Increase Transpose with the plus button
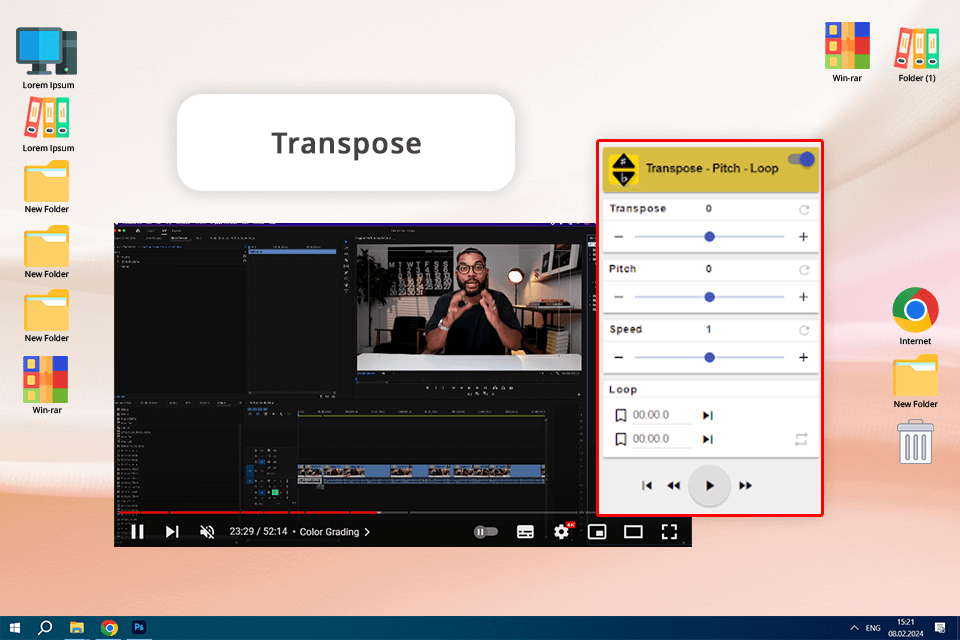 pos(803,237)
